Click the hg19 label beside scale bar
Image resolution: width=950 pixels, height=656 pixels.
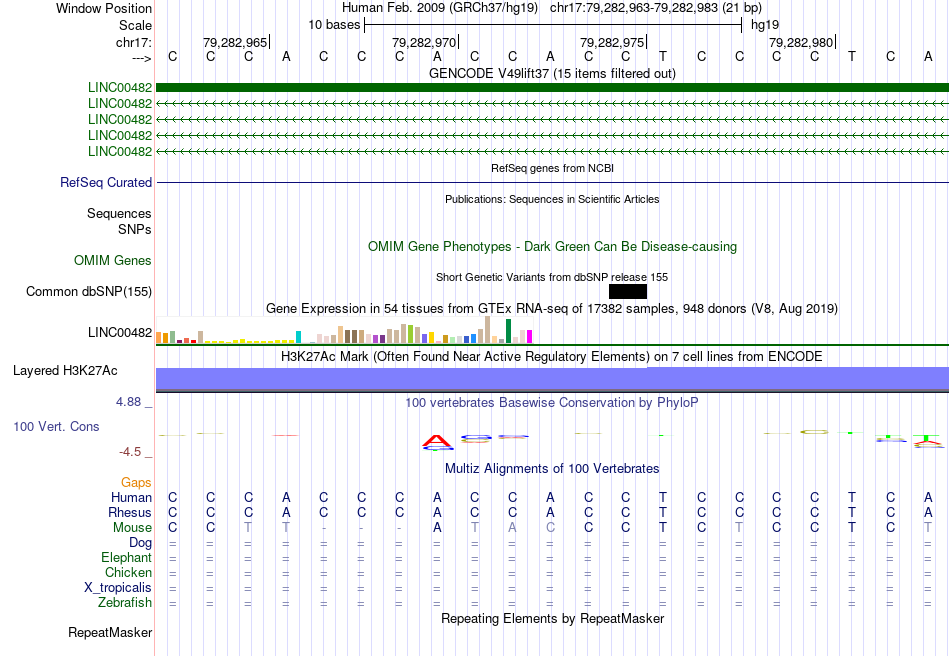(765, 25)
